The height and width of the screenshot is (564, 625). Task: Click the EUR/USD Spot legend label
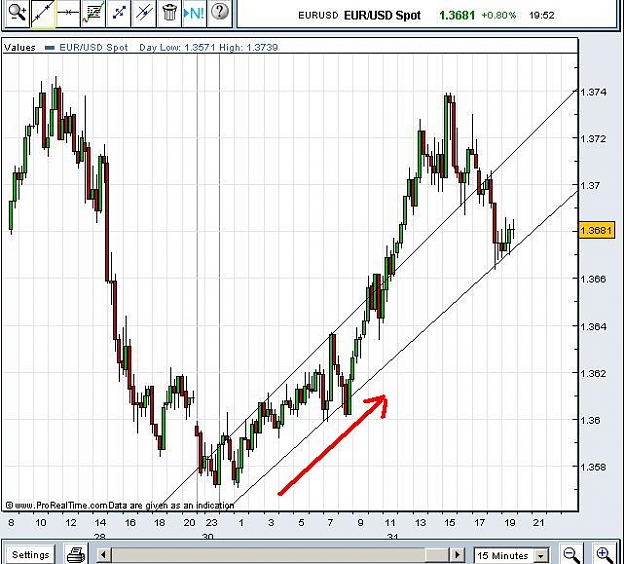pos(94,47)
